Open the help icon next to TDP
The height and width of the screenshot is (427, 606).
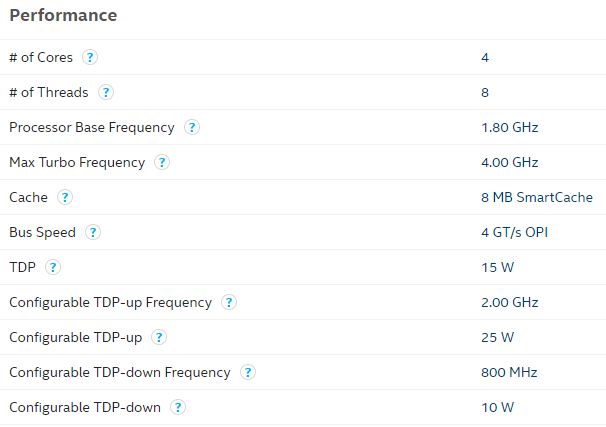pos(53,267)
